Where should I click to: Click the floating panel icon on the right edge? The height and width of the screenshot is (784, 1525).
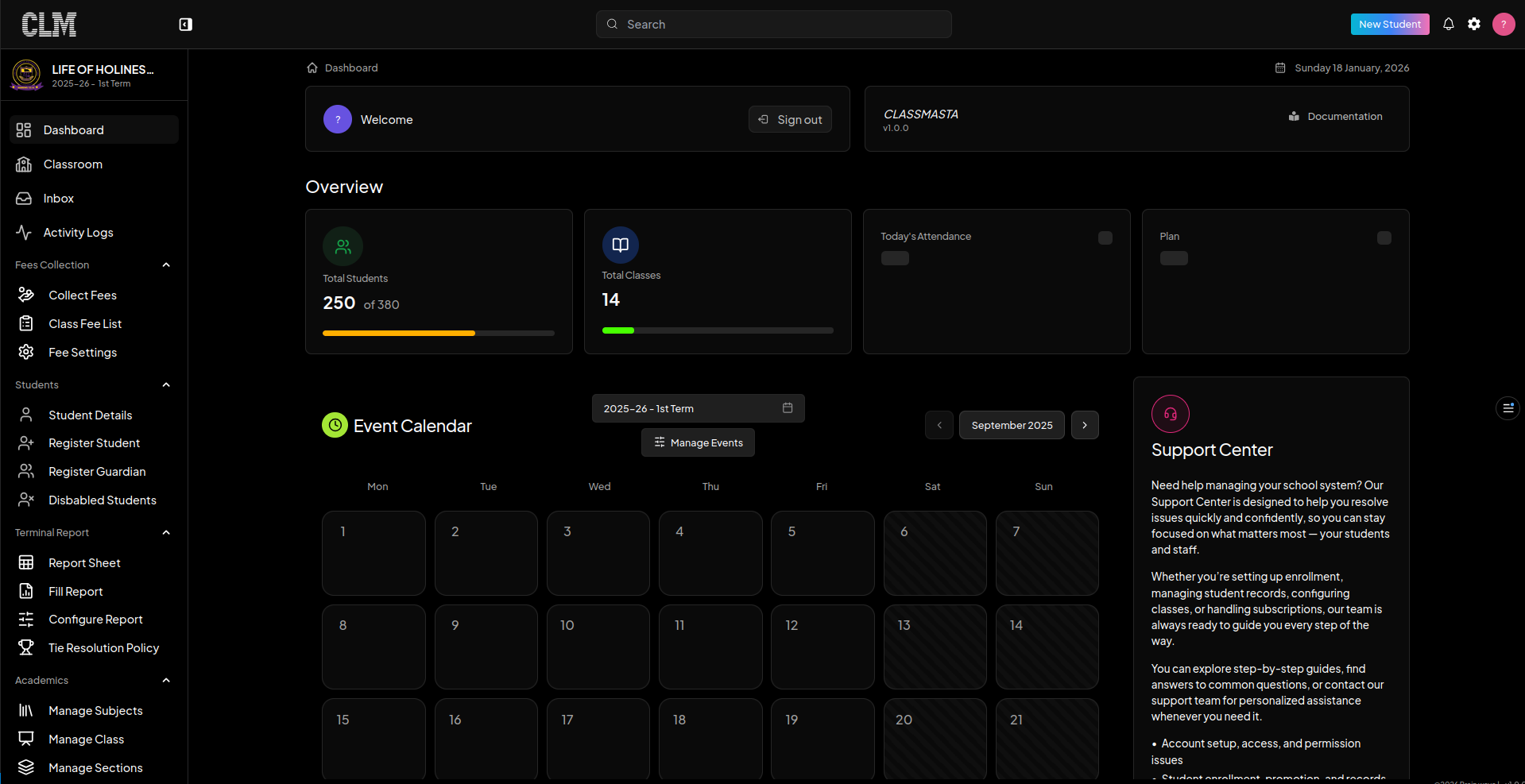point(1509,407)
